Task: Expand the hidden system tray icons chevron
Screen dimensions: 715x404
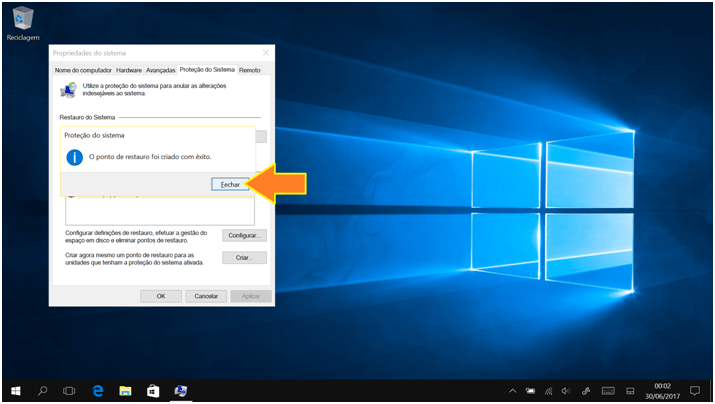Action: click(513, 391)
